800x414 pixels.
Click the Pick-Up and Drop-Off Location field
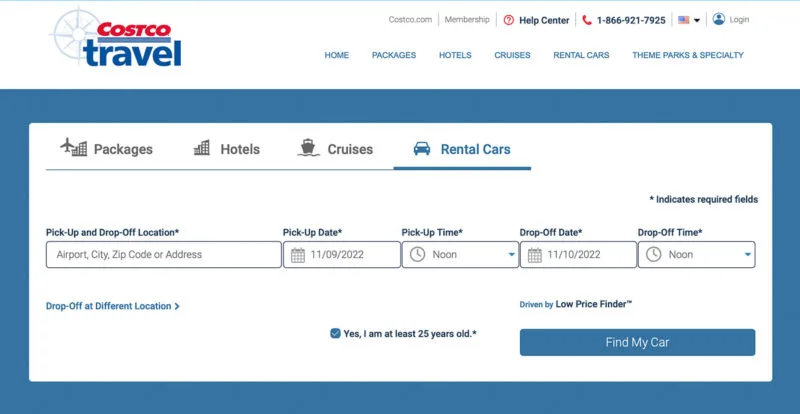point(163,255)
